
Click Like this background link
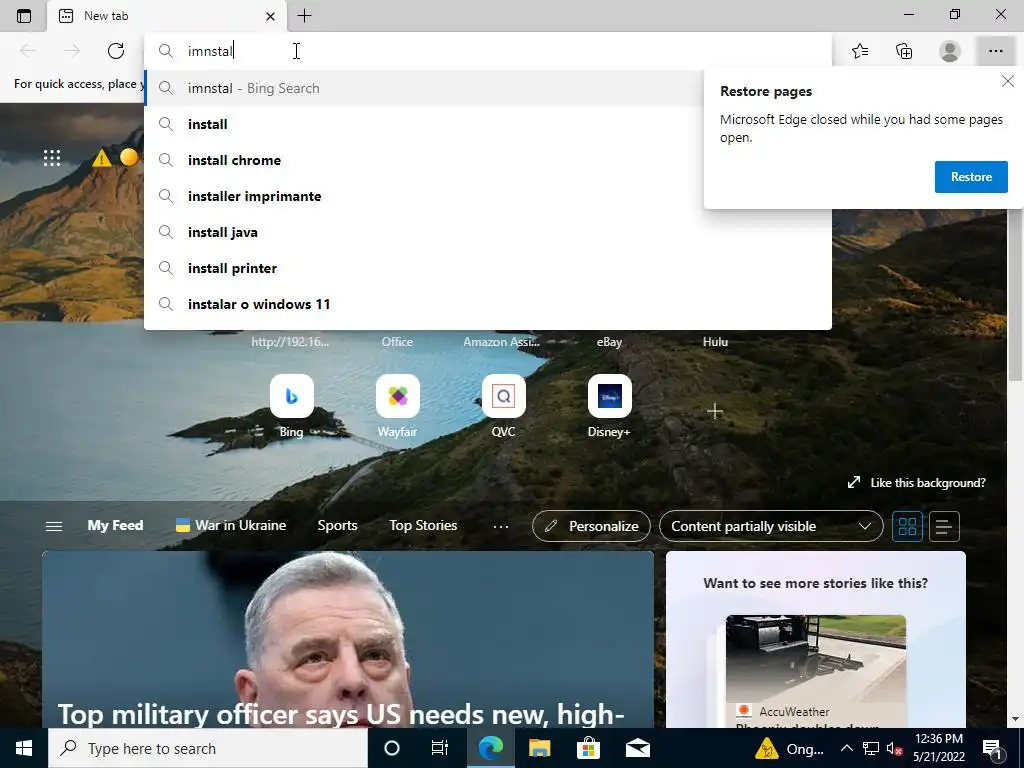pos(916,483)
